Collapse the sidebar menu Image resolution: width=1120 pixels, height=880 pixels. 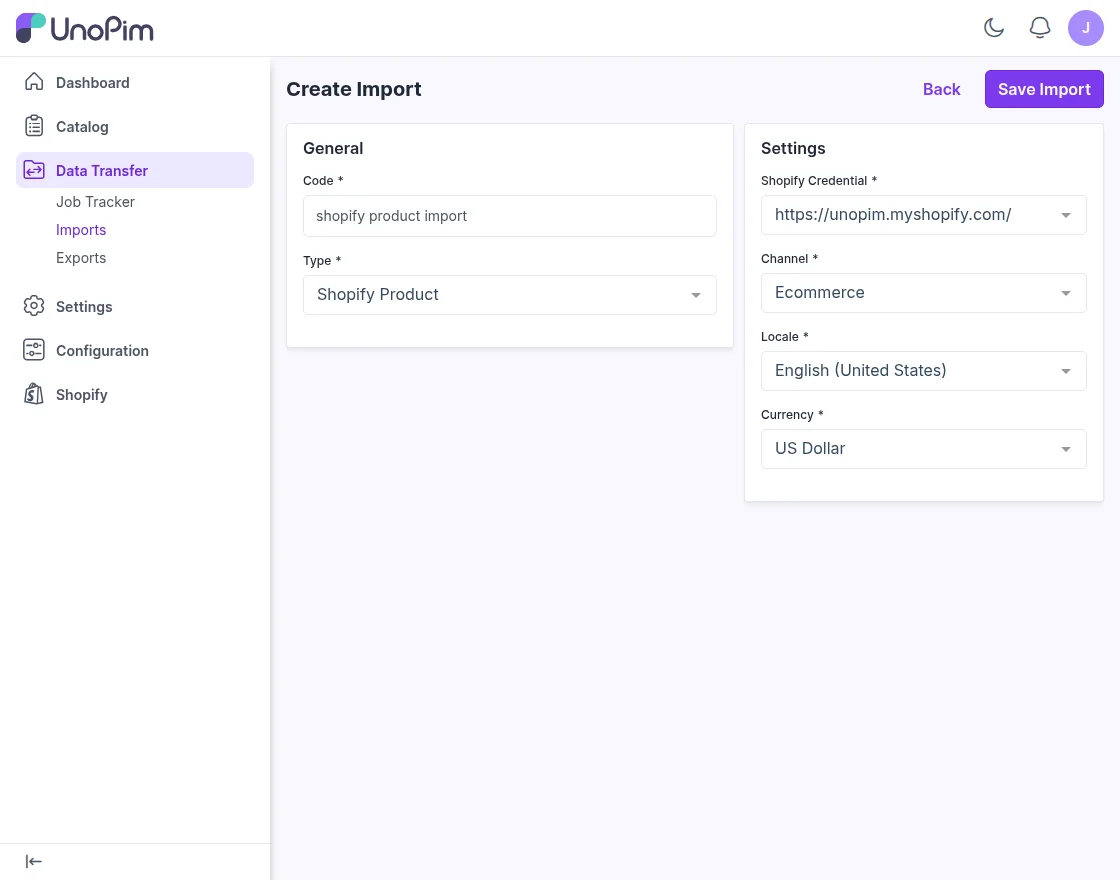[34, 862]
